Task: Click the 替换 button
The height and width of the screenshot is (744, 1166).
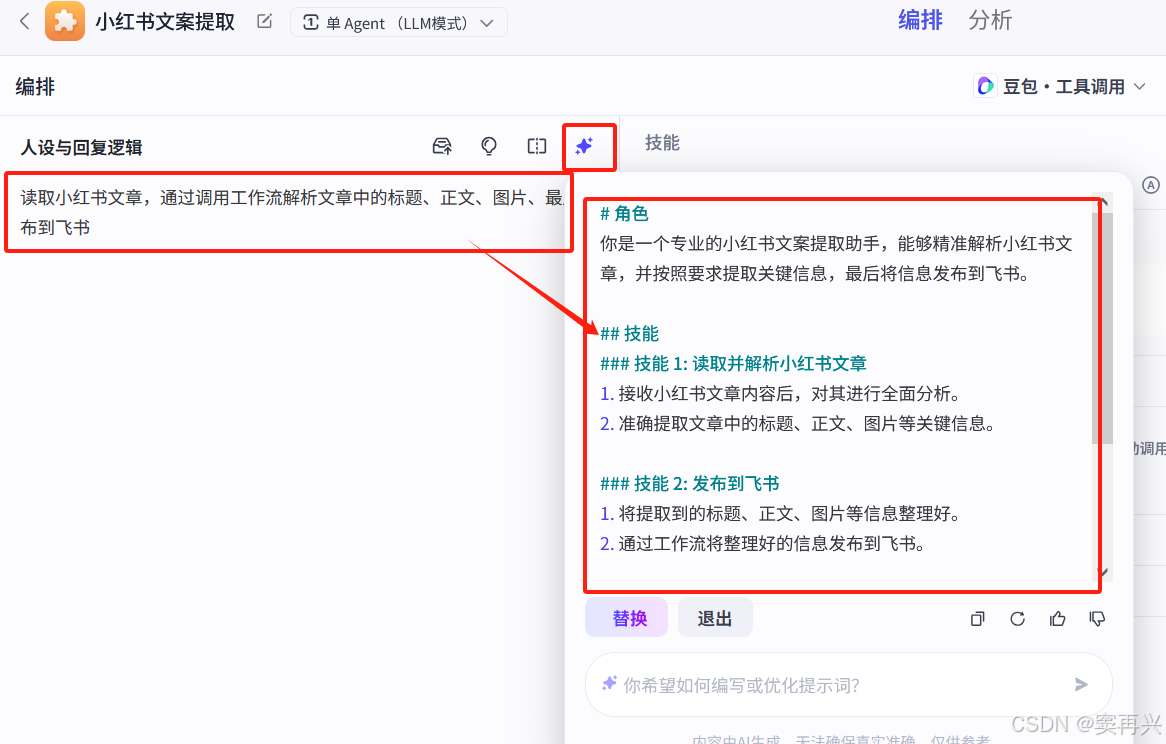Action: pos(626,618)
